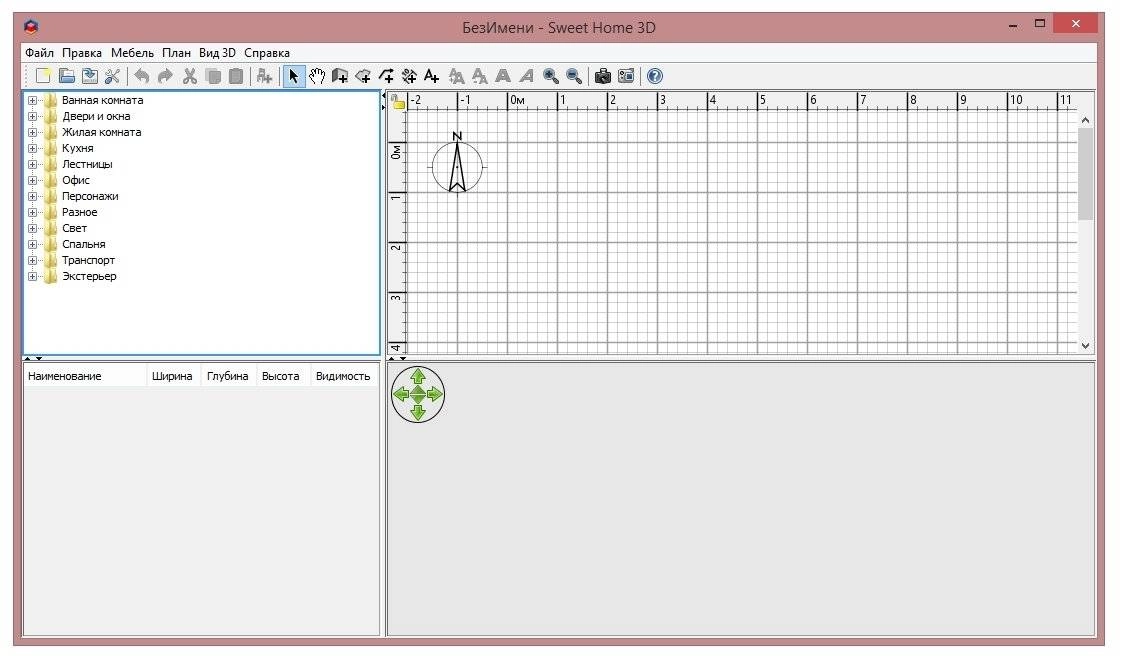Decrease text size toolbar icon

click(479, 76)
